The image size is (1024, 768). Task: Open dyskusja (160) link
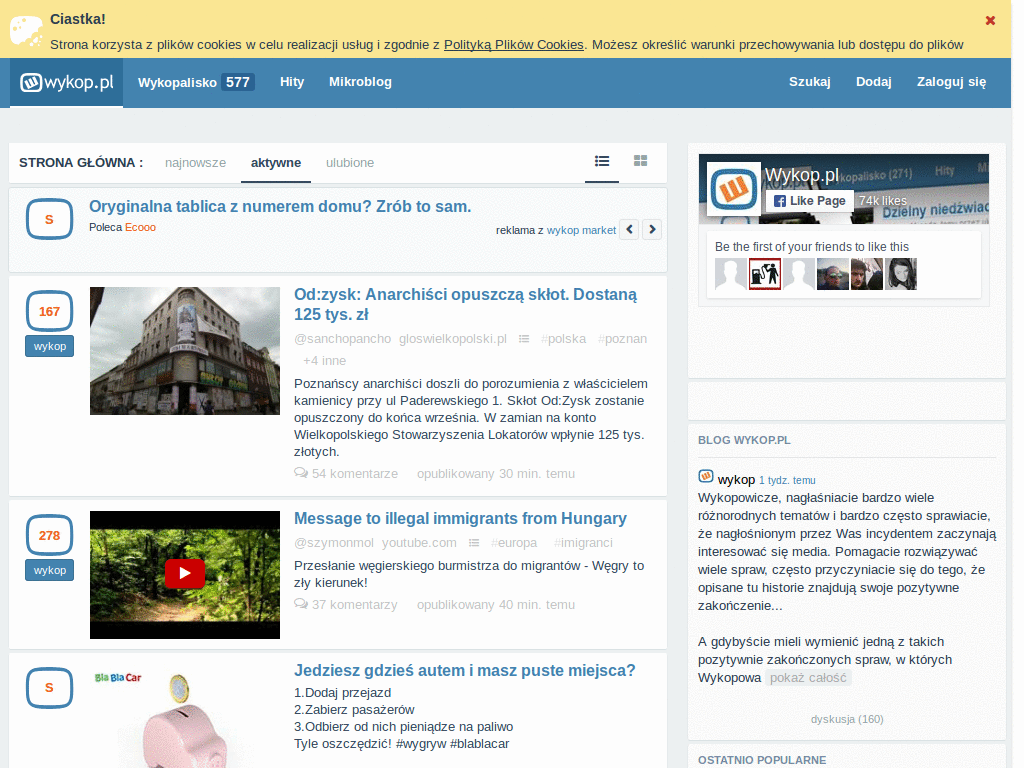(x=847, y=719)
